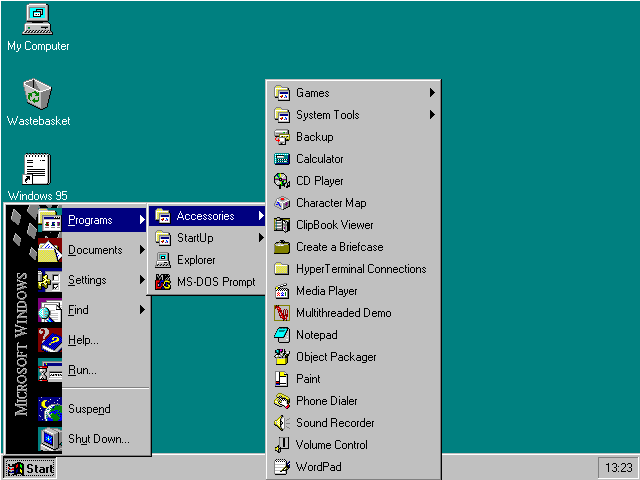Click the Backup program icon
This screenshot has width=640, height=480.
tap(282, 137)
